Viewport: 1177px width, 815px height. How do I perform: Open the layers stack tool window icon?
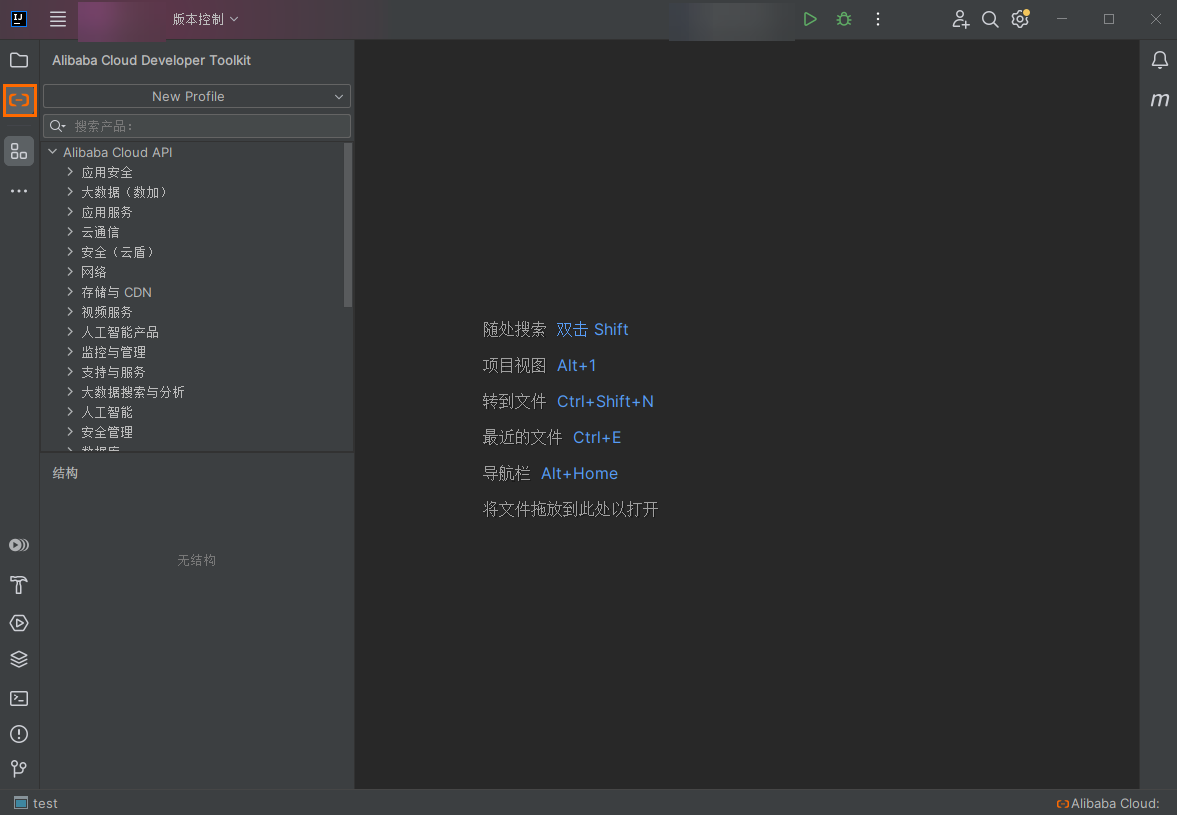point(19,659)
